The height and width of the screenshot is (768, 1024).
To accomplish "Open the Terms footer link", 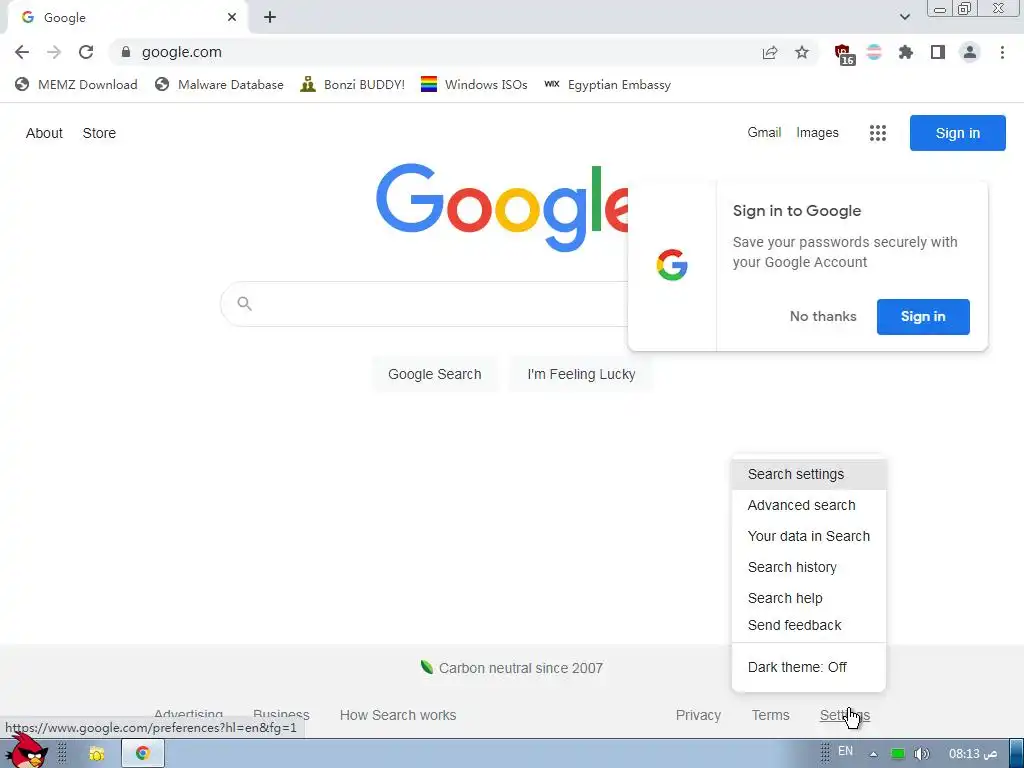I will (771, 715).
